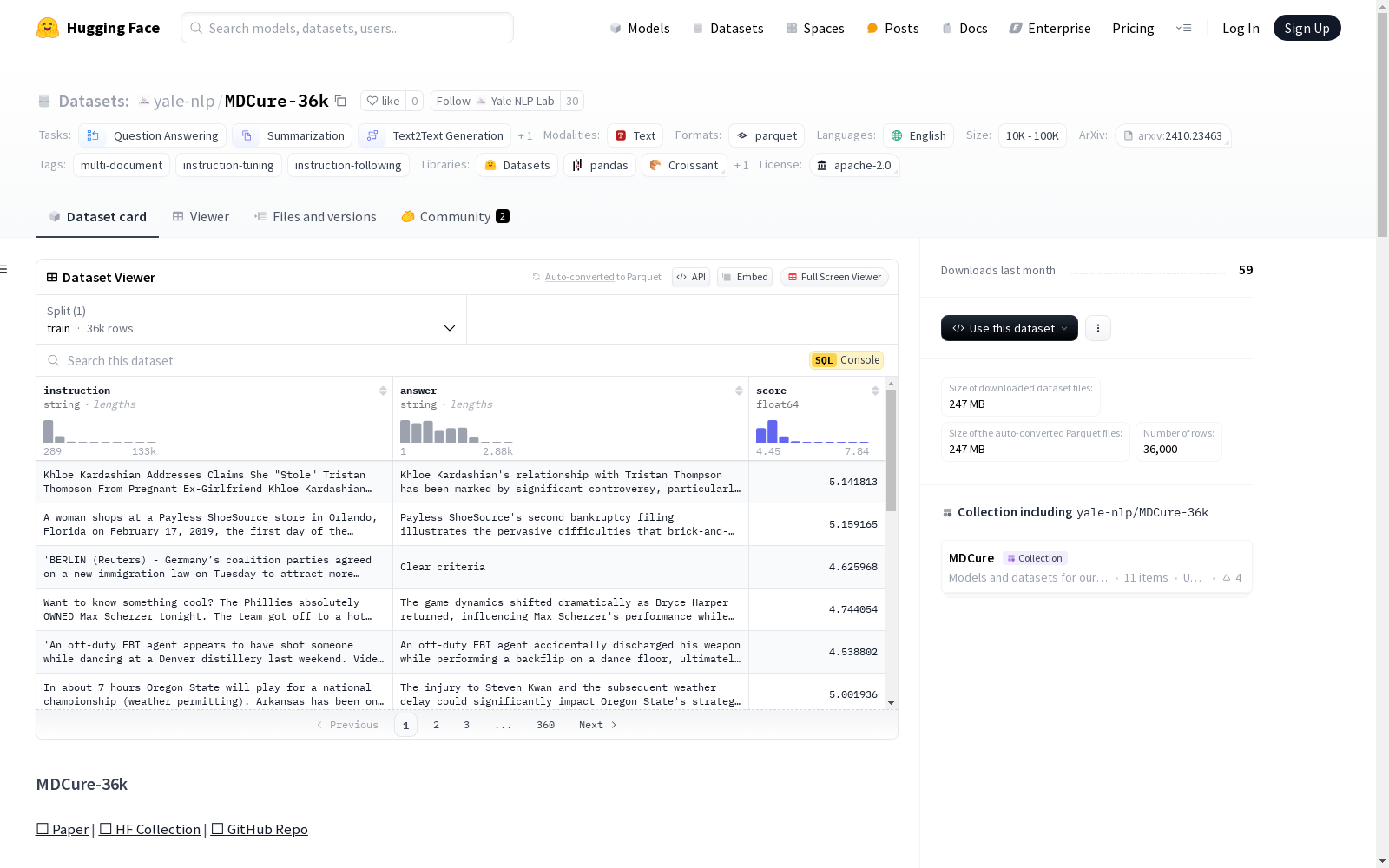Screen dimensions: 1389x868
Task: Open the arxiv:2410.23463 tag
Action: point(1173,135)
